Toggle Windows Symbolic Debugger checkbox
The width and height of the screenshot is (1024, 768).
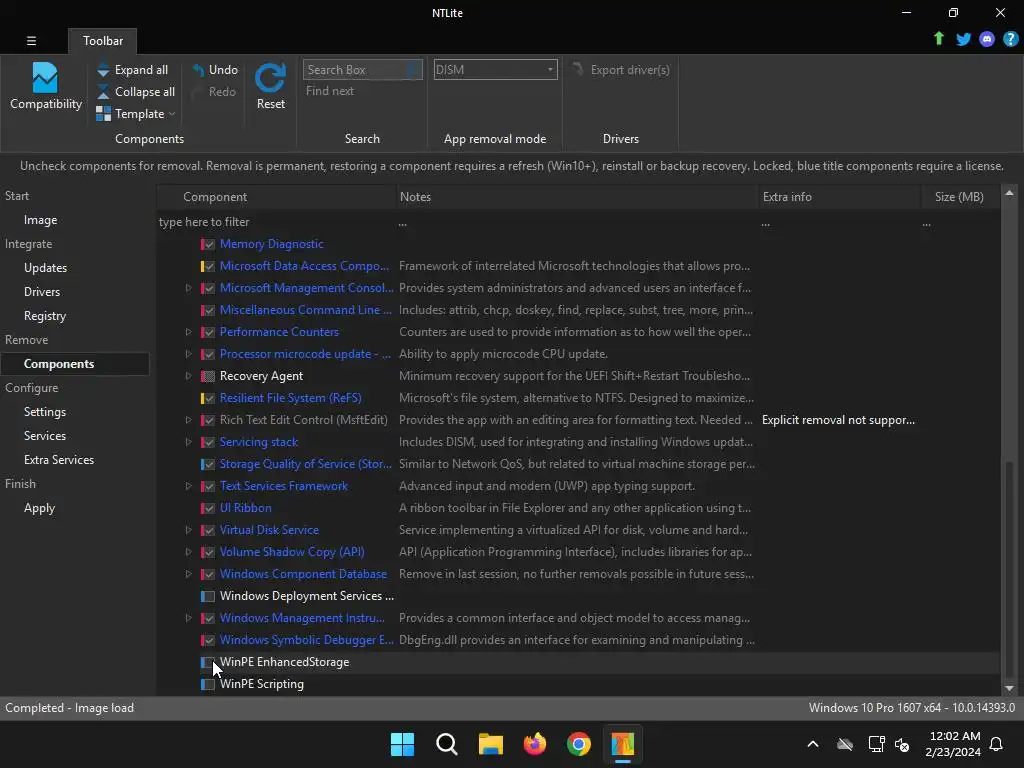pos(208,640)
